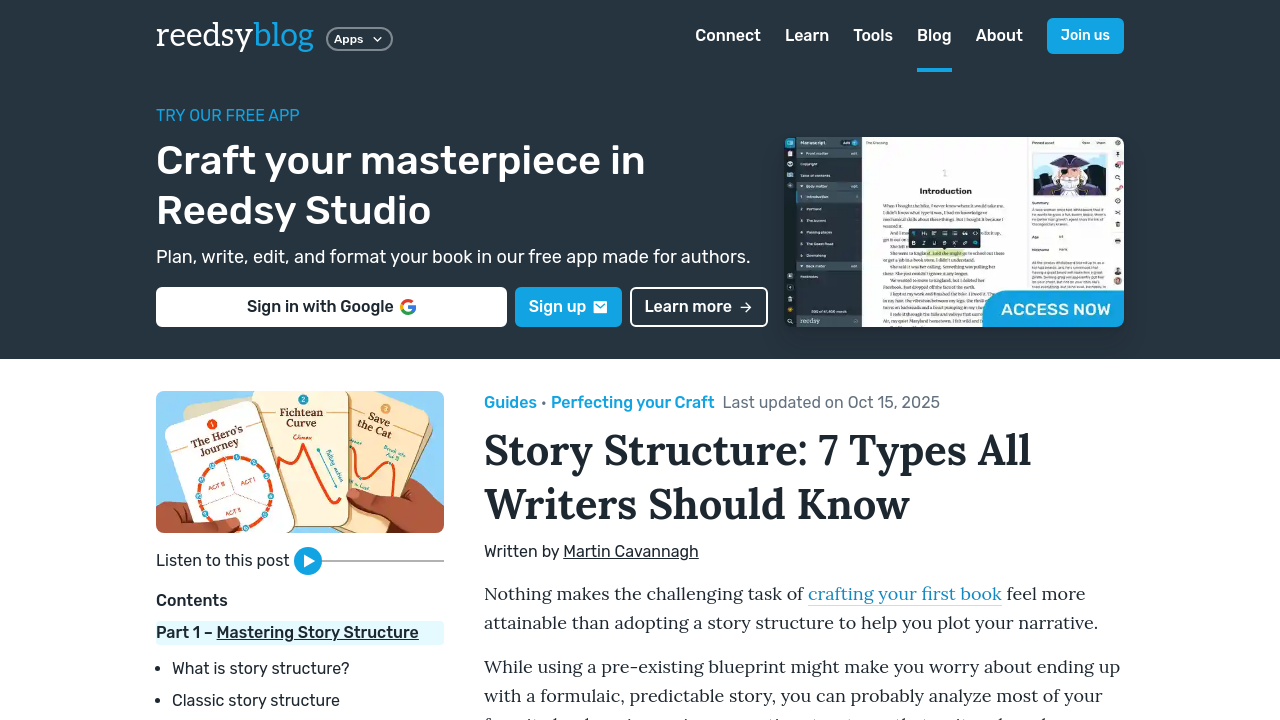Click the envelope icon on Sign up
The width and height of the screenshot is (1280, 720).
pyautogui.click(x=600, y=307)
